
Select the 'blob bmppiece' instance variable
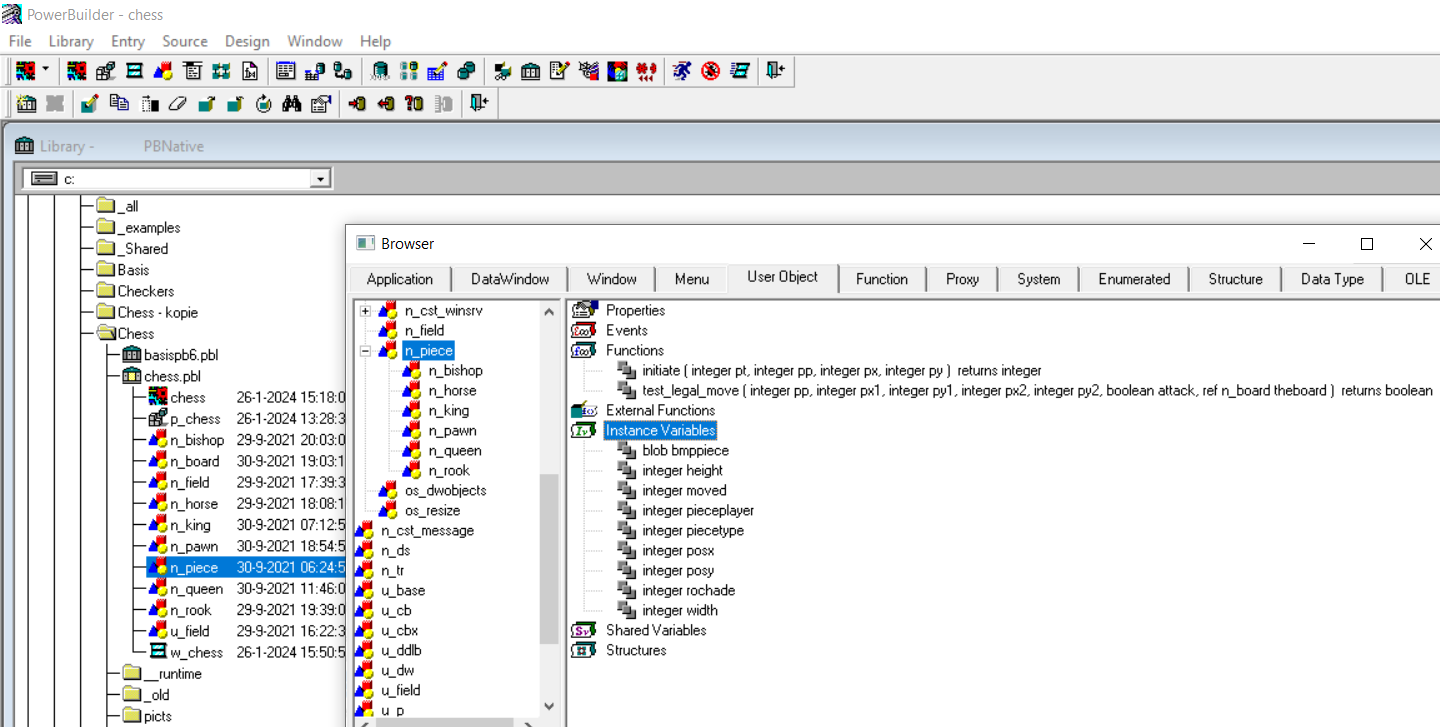[686, 450]
